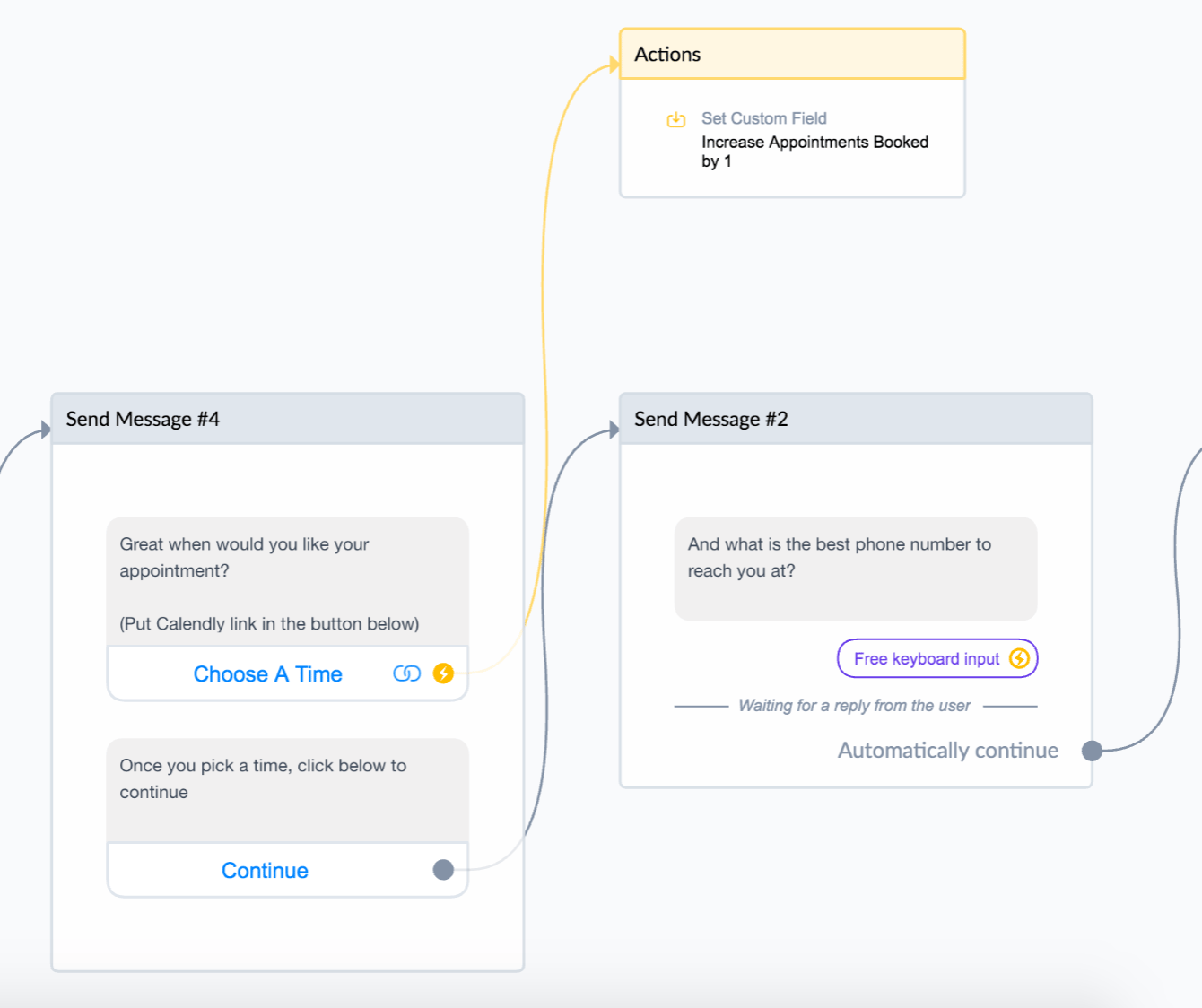Edit the Great when would you like message
Viewport: 1202px width, 1008px height.
click(x=288, y=582)
